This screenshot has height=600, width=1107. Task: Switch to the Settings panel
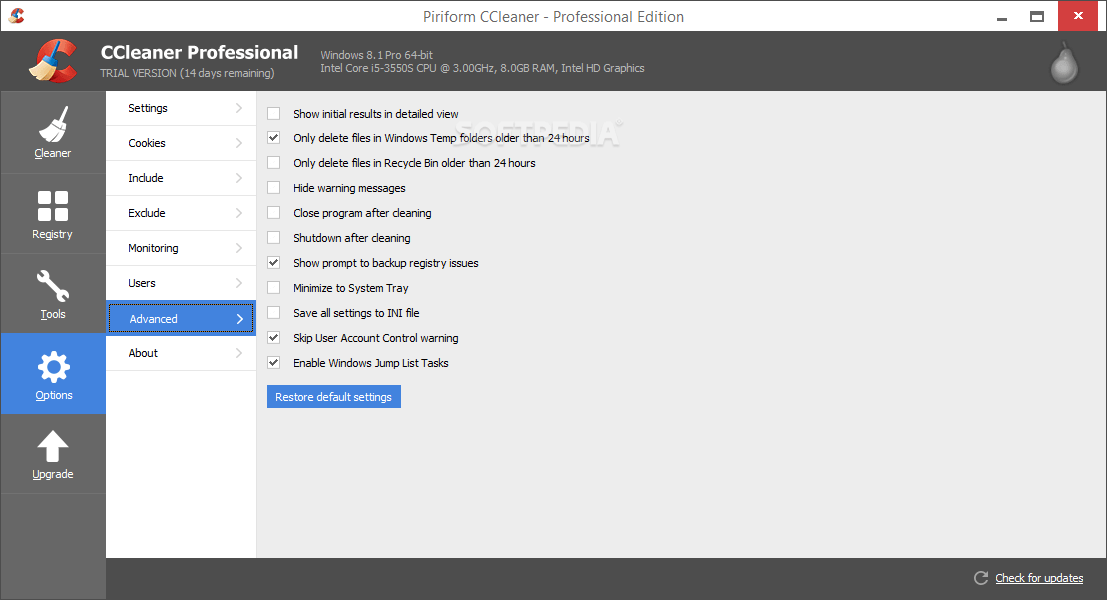[x=180, y=108]
